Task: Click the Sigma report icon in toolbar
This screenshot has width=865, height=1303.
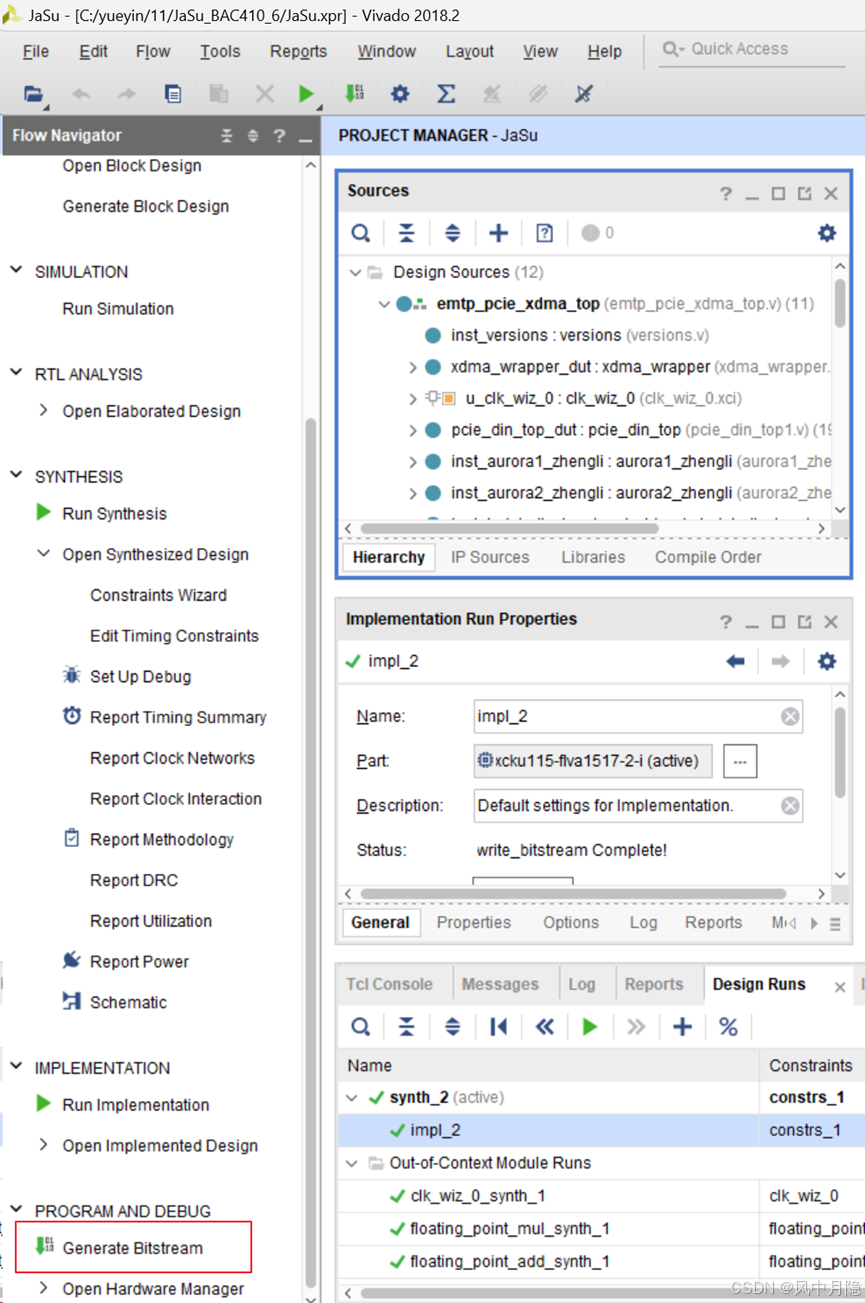Action: (x=446, y=94)
